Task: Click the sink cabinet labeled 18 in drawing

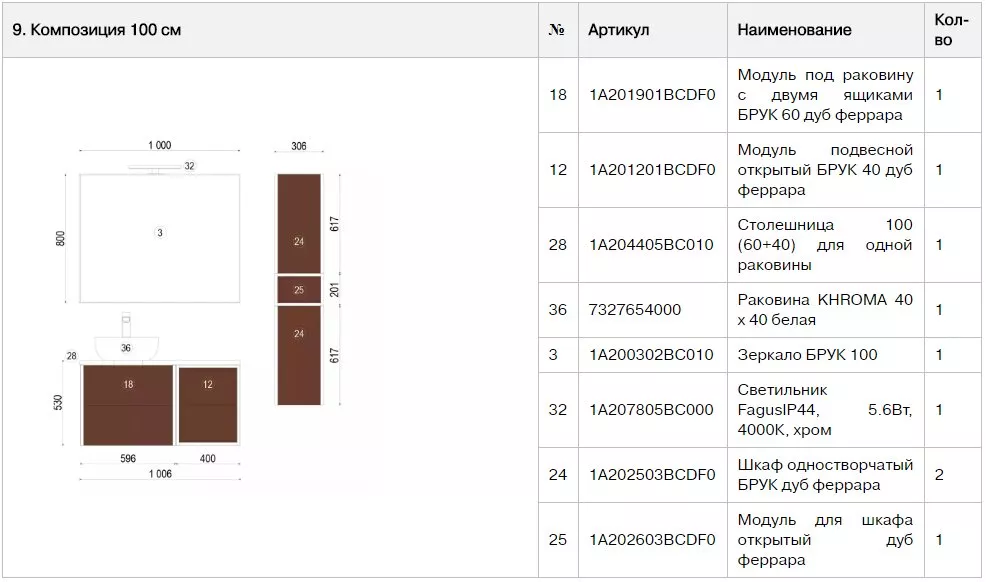Action: pos(128,405)
